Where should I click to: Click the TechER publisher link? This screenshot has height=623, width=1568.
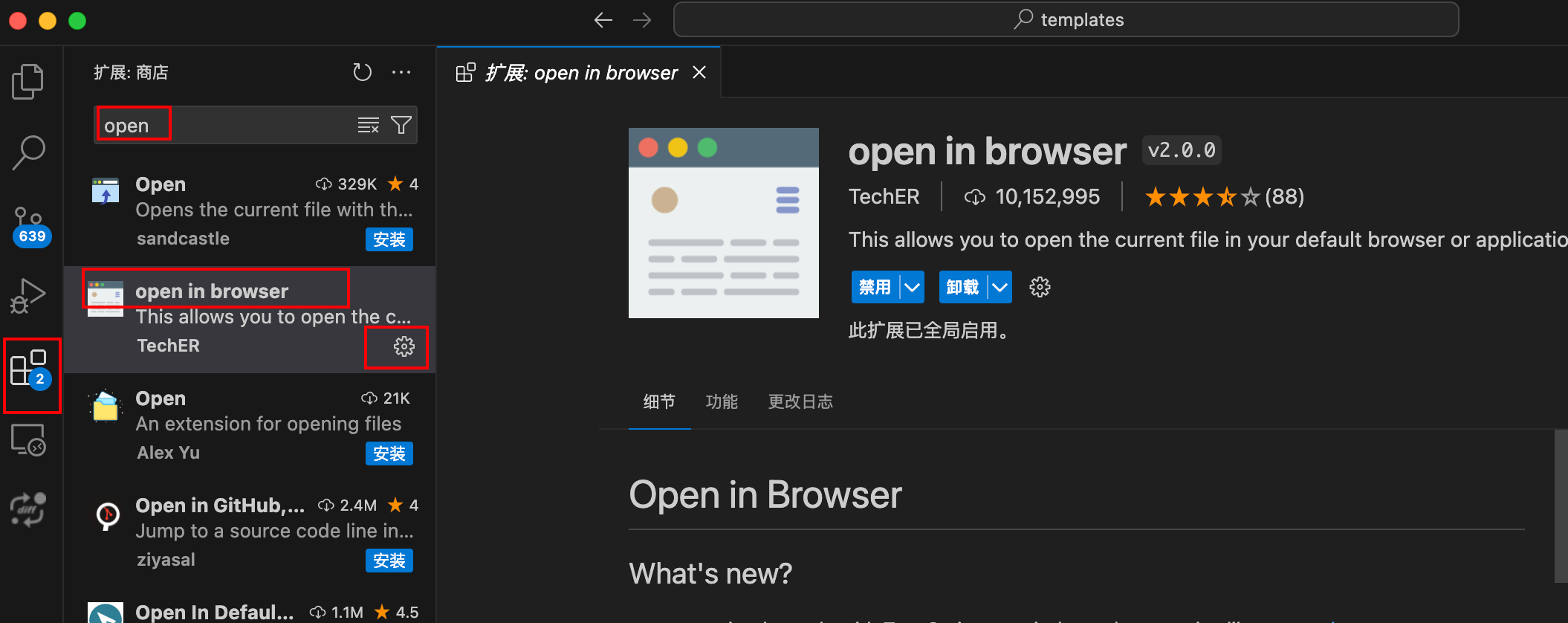click(884, 197)
